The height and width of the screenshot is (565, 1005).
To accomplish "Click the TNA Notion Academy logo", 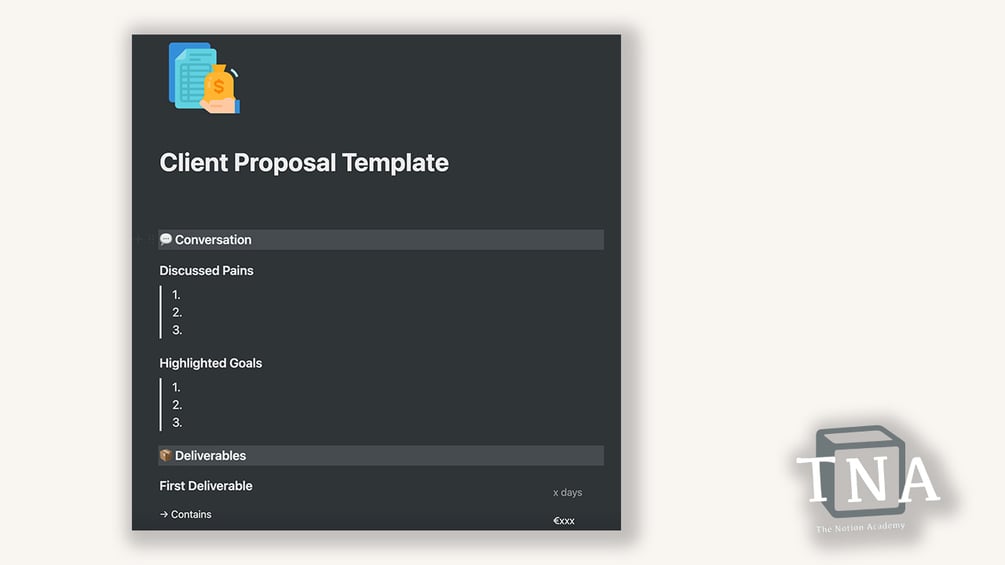I will point(868,479).
